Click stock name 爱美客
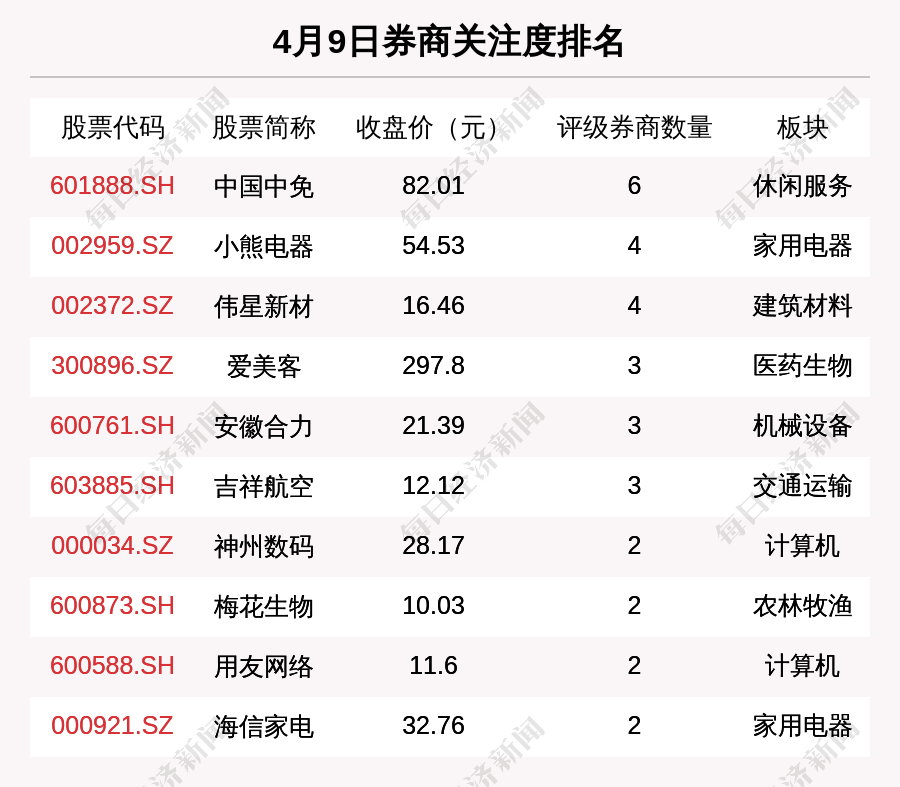 click(263, 366)
